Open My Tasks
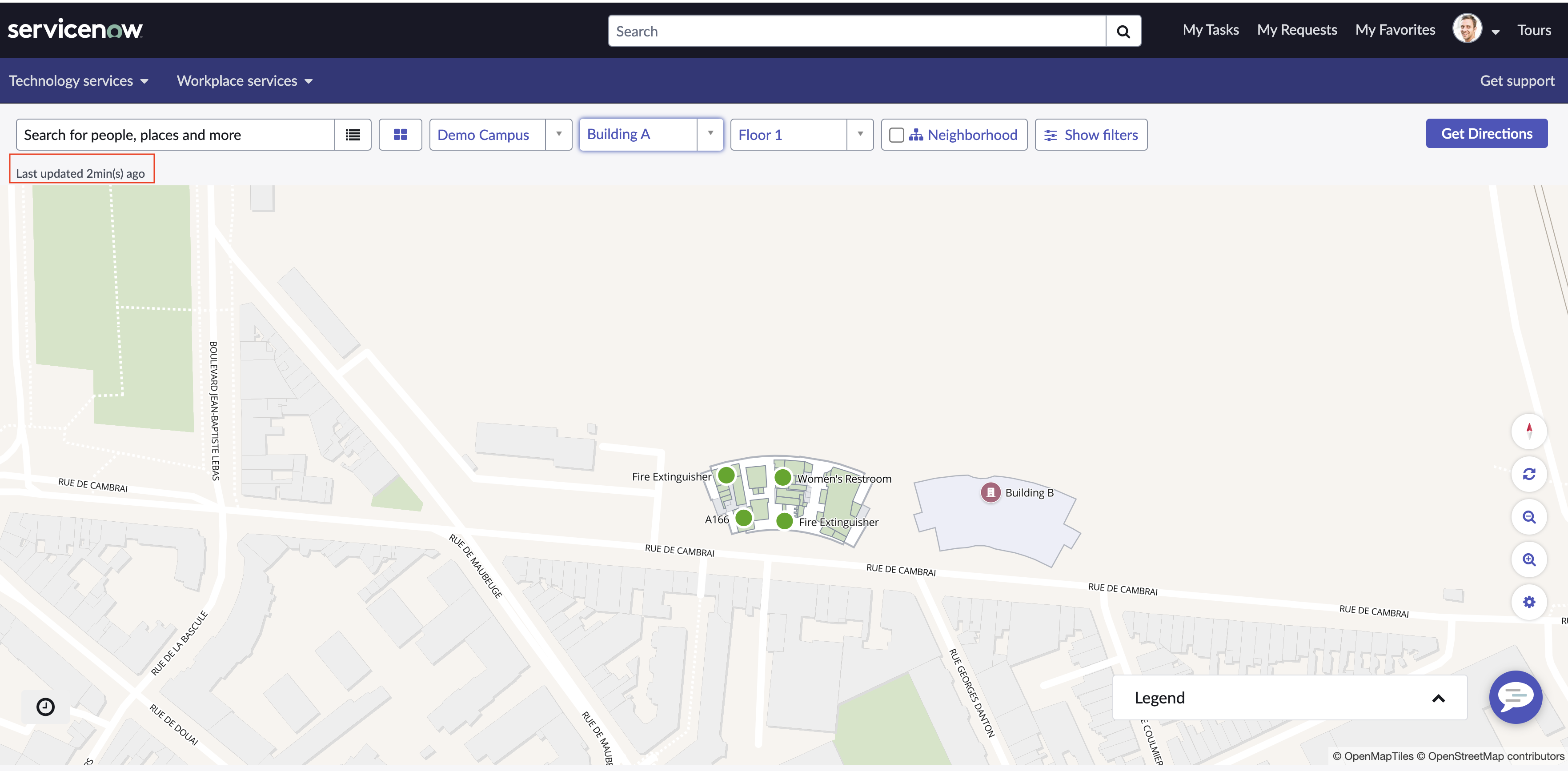1568x771 pixels. pyautogui.click(x=1211, y=30)
